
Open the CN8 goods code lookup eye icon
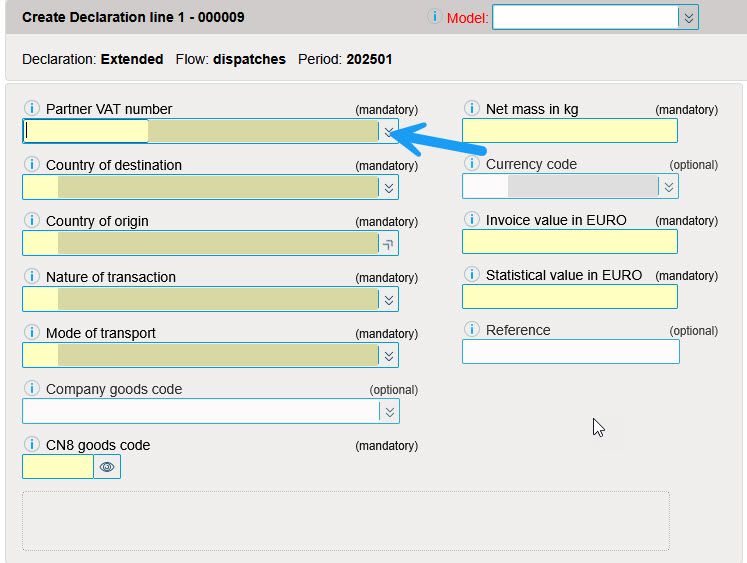coord(107,467)
